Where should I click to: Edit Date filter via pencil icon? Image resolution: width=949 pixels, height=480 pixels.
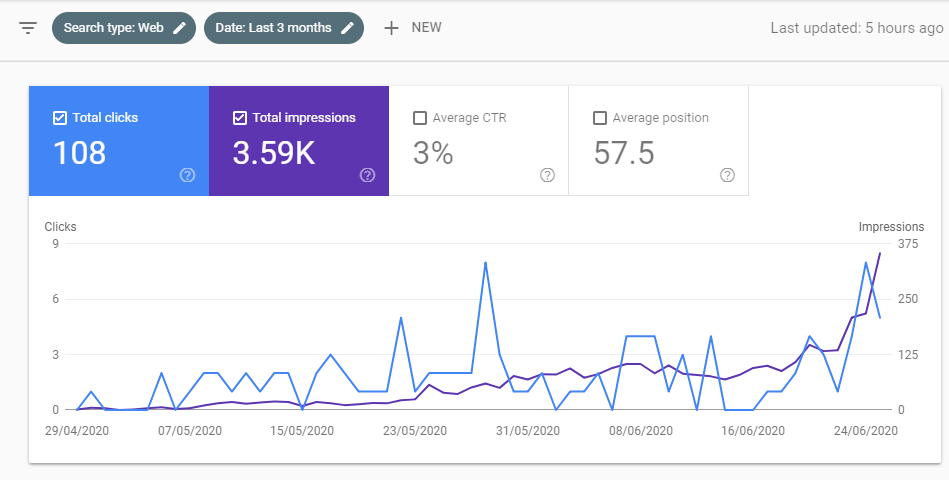click(x=347, y=28)
